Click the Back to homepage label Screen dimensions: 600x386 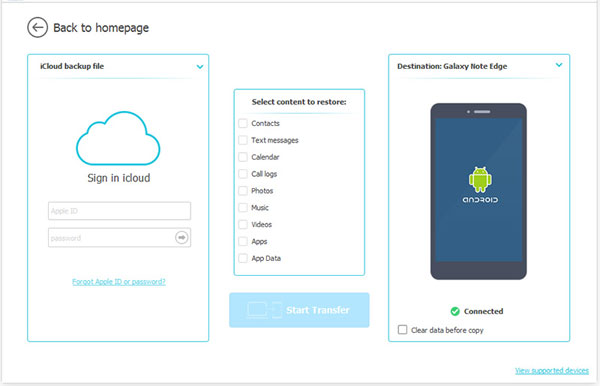coord(101,28)
